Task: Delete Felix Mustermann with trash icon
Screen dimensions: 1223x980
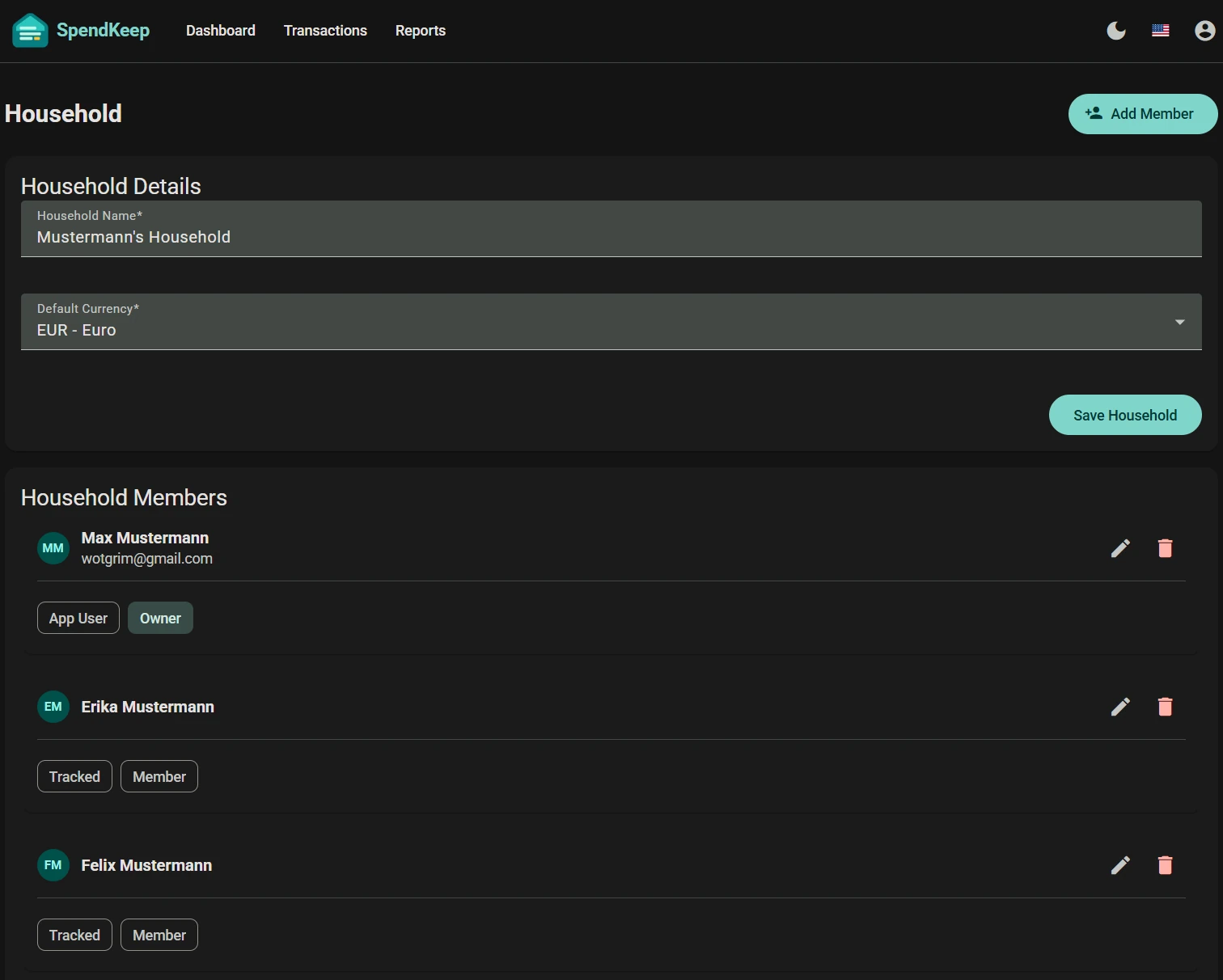Action: [1165, 865]
